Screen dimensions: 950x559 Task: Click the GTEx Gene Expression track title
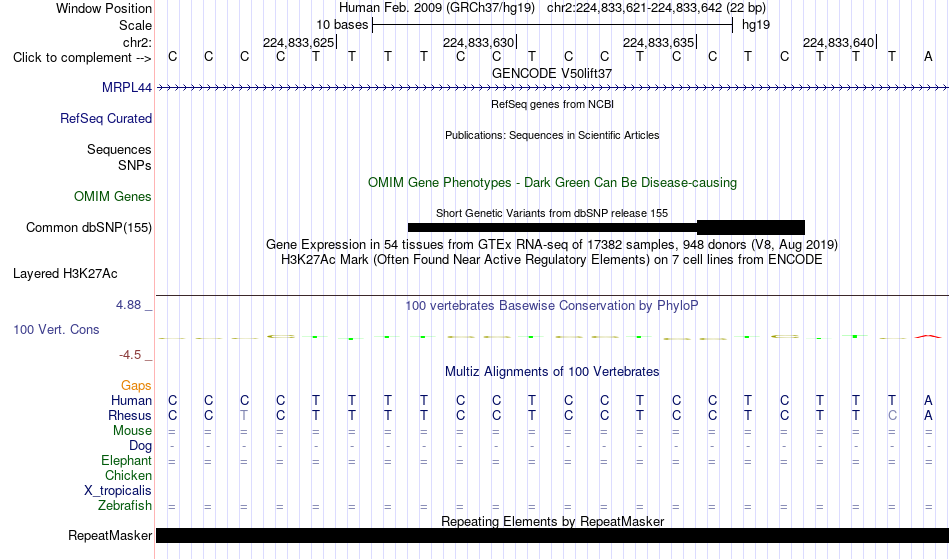click(552, 245)
